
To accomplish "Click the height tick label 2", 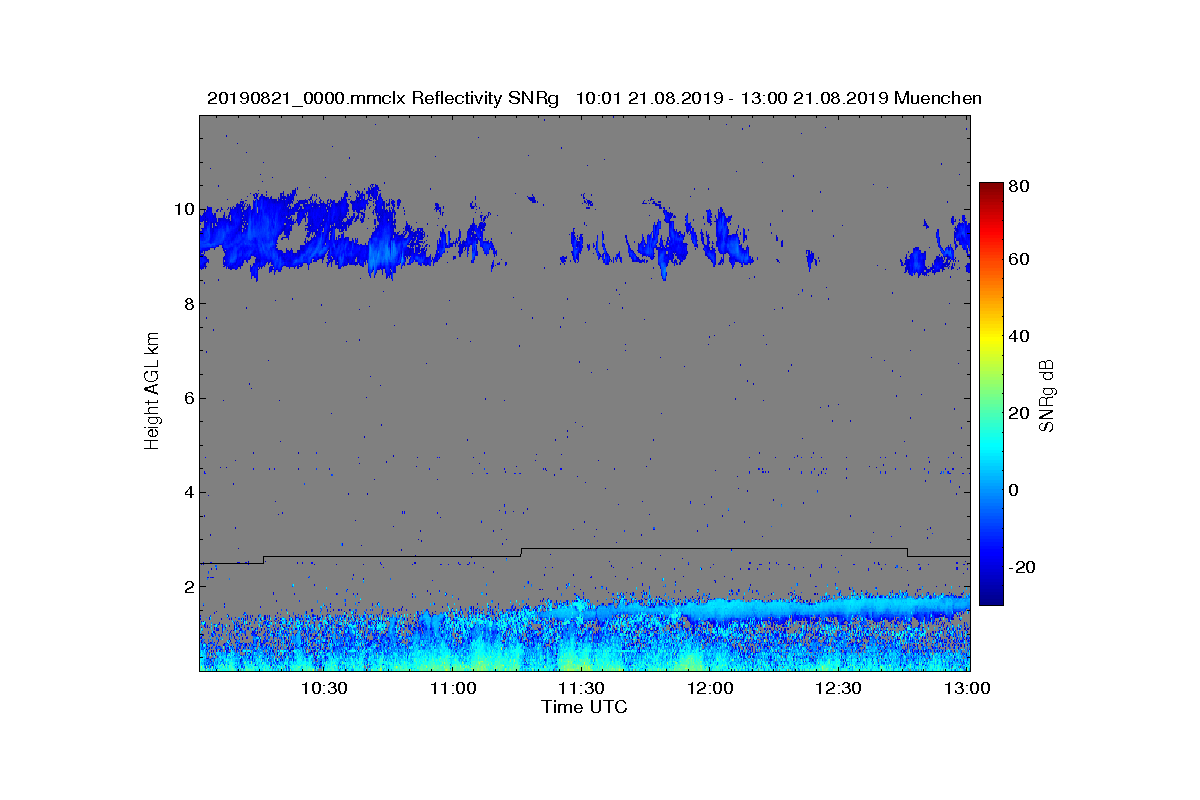I will click(x=188, y=586).
